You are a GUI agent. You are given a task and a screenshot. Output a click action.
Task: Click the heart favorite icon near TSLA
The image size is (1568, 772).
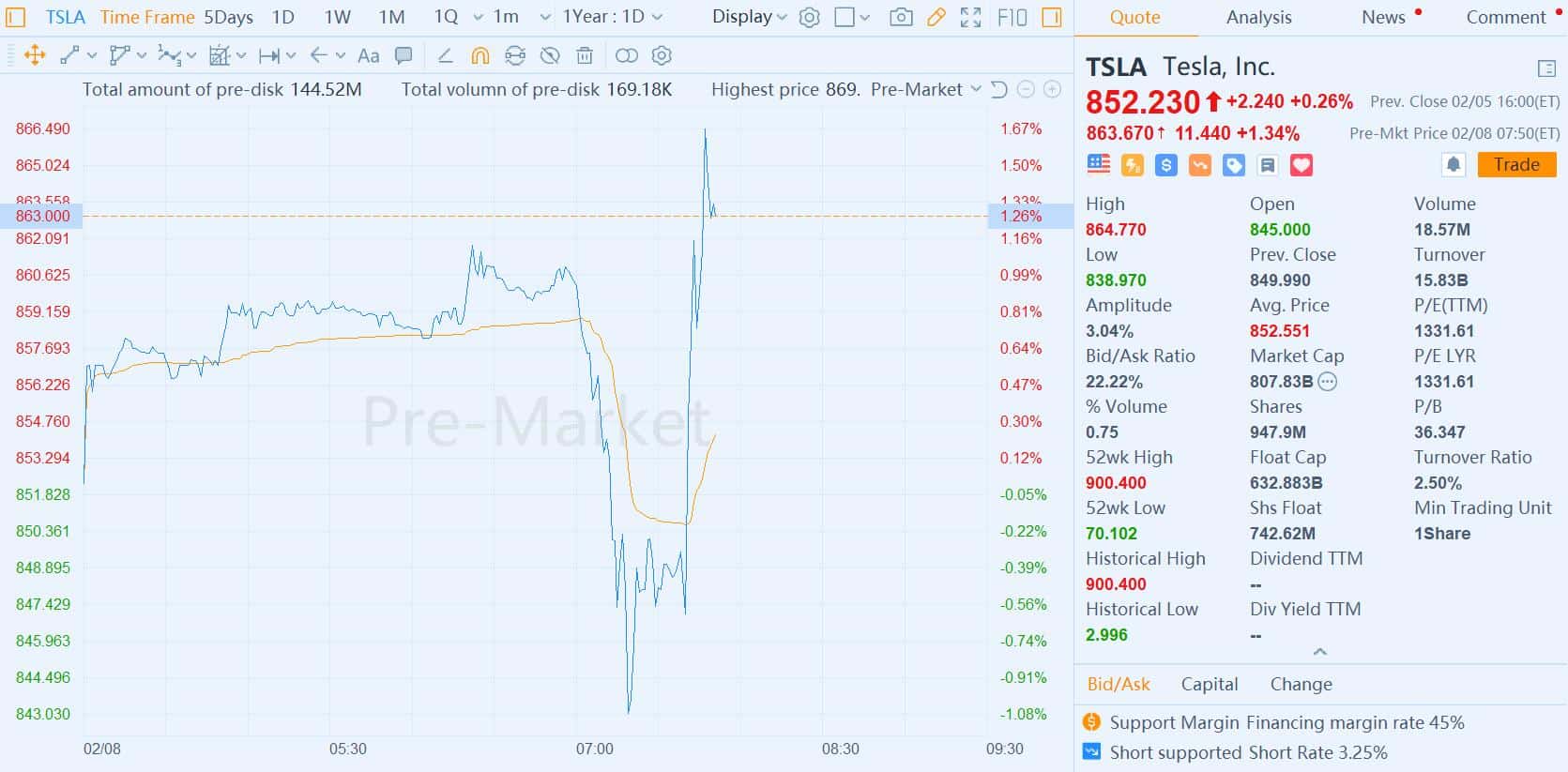(1302, 165)
